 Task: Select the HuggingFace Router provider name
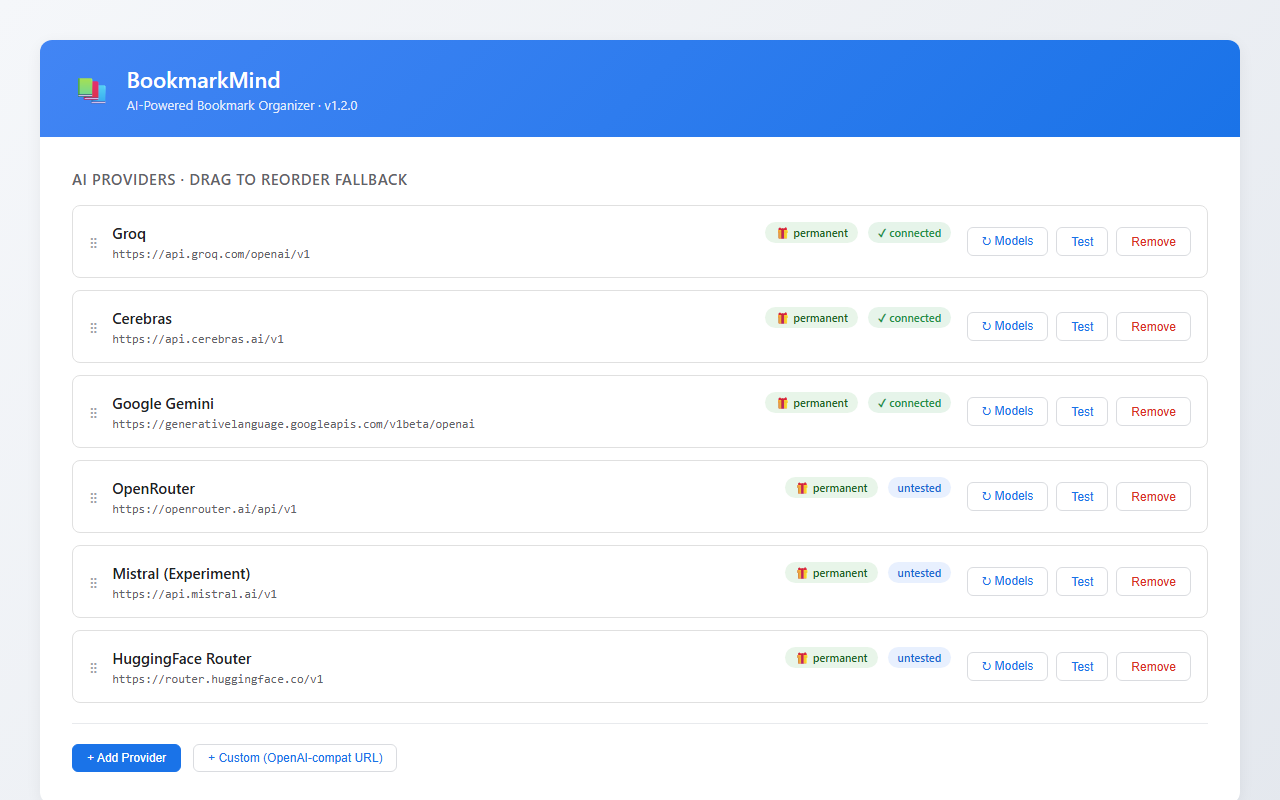coord(182,659)
